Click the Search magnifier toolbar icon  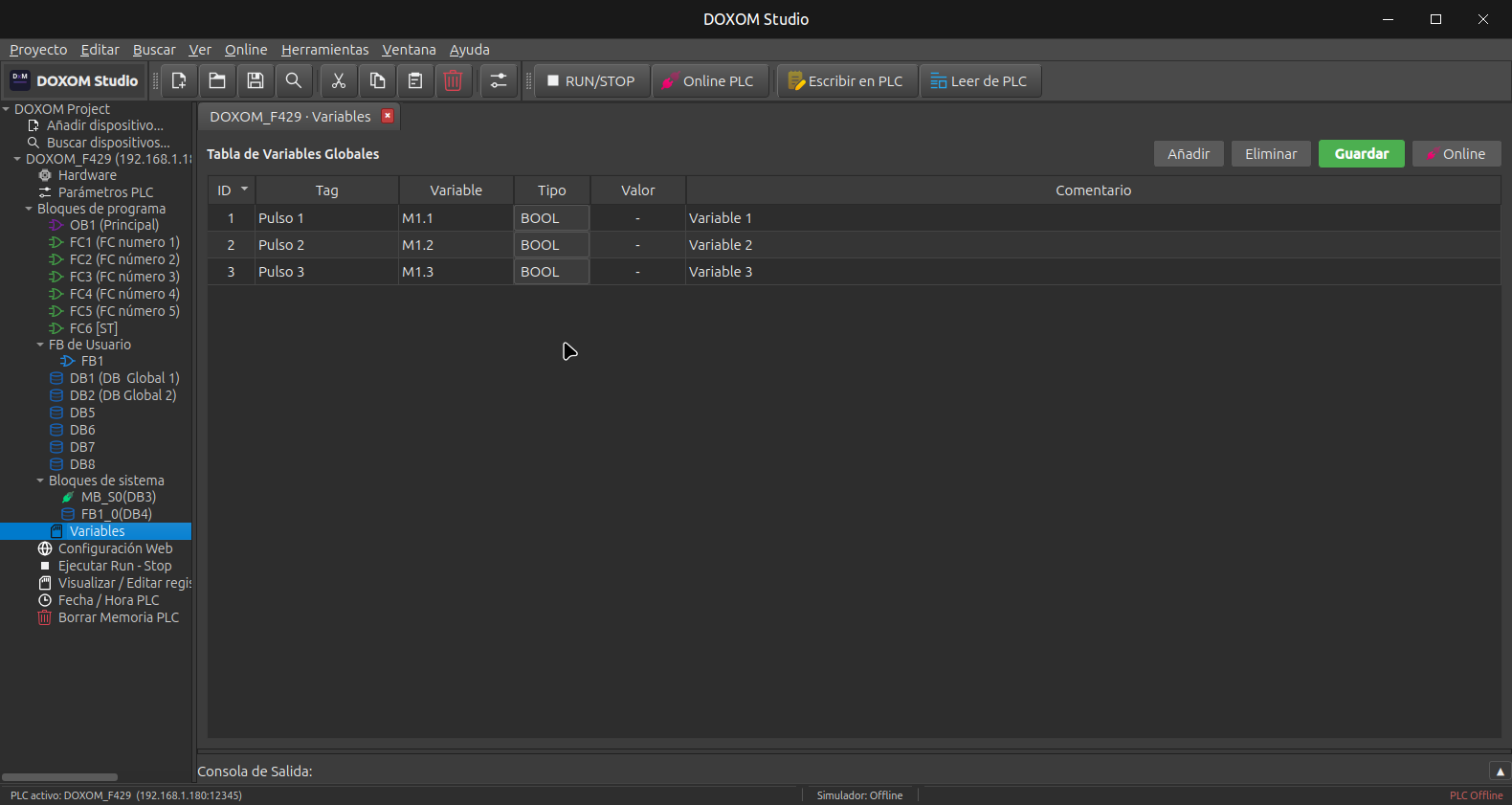pos(294,81)
